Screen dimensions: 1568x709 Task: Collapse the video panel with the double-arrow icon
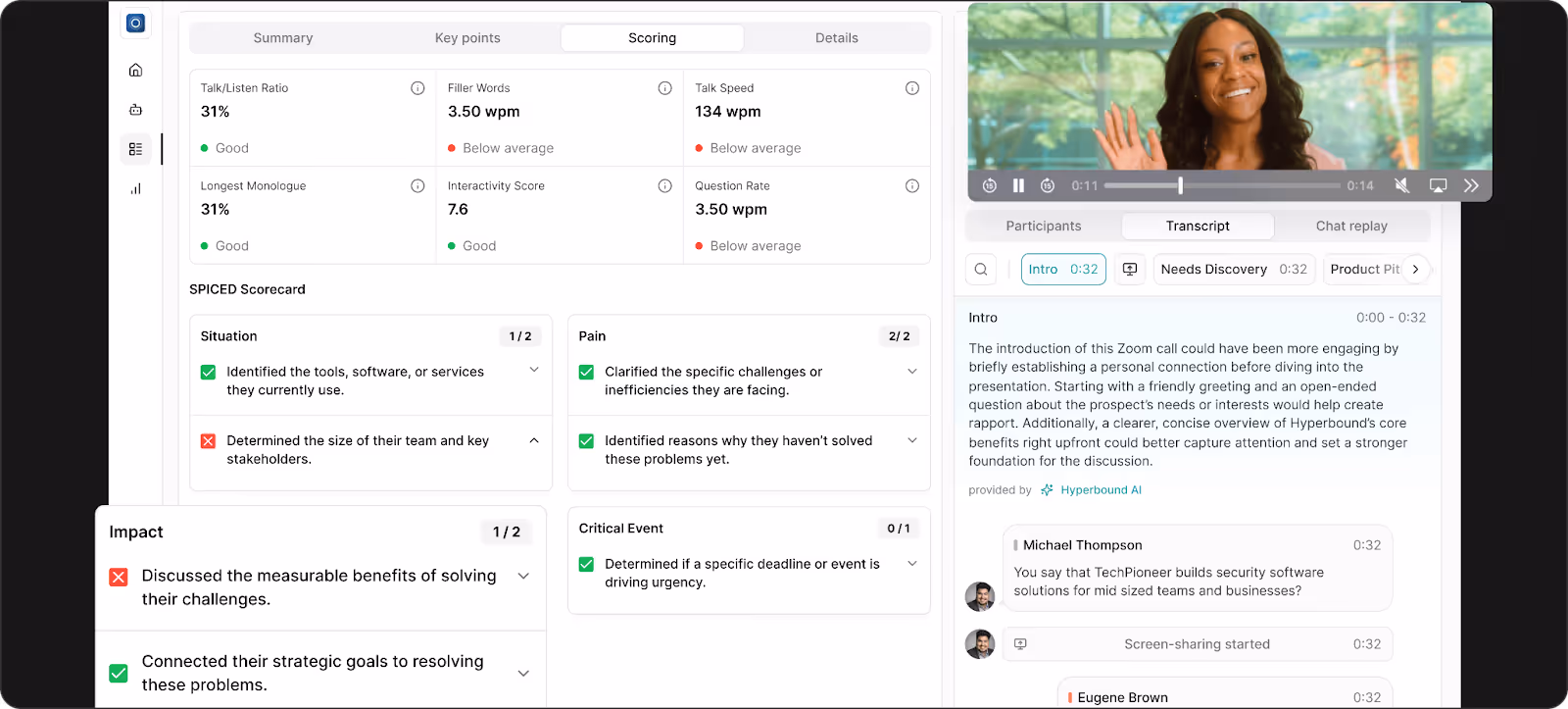1471,185
